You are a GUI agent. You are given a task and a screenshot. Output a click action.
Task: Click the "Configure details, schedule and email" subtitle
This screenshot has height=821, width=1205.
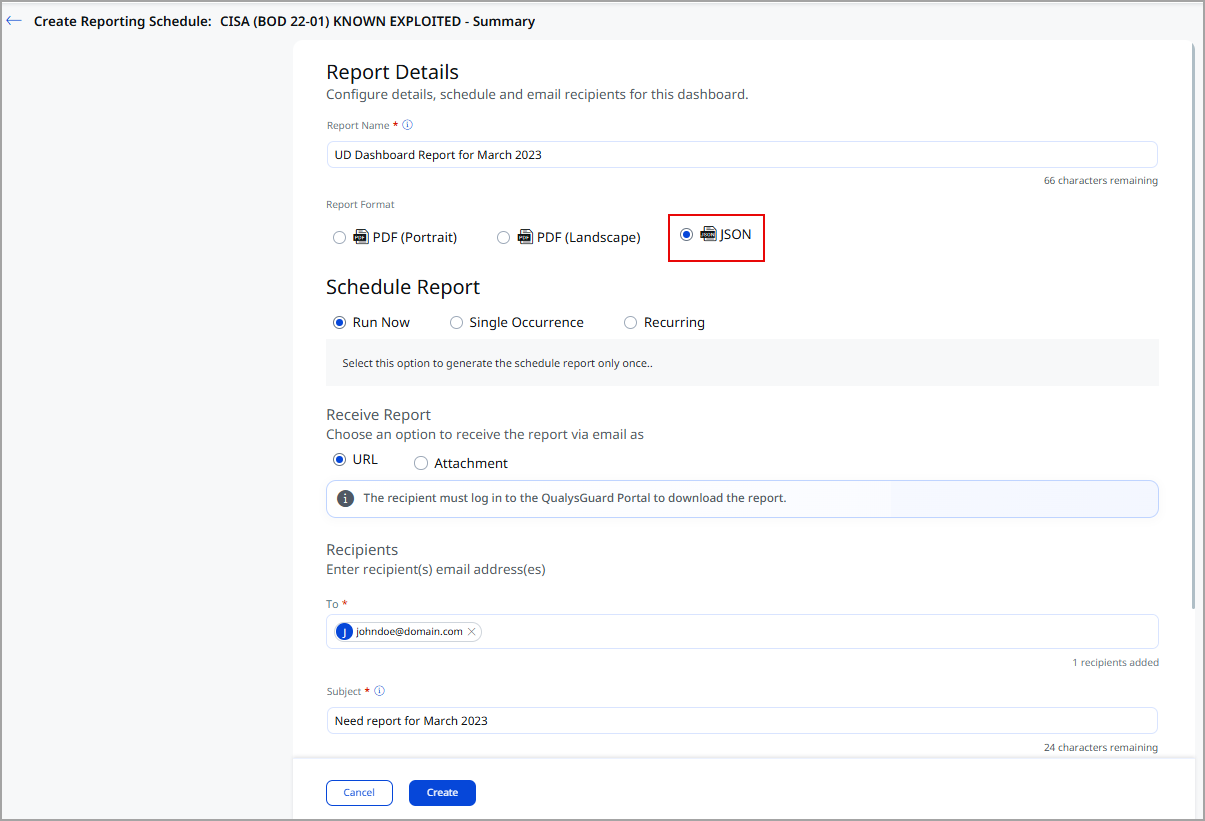click(x=537, y=95)
